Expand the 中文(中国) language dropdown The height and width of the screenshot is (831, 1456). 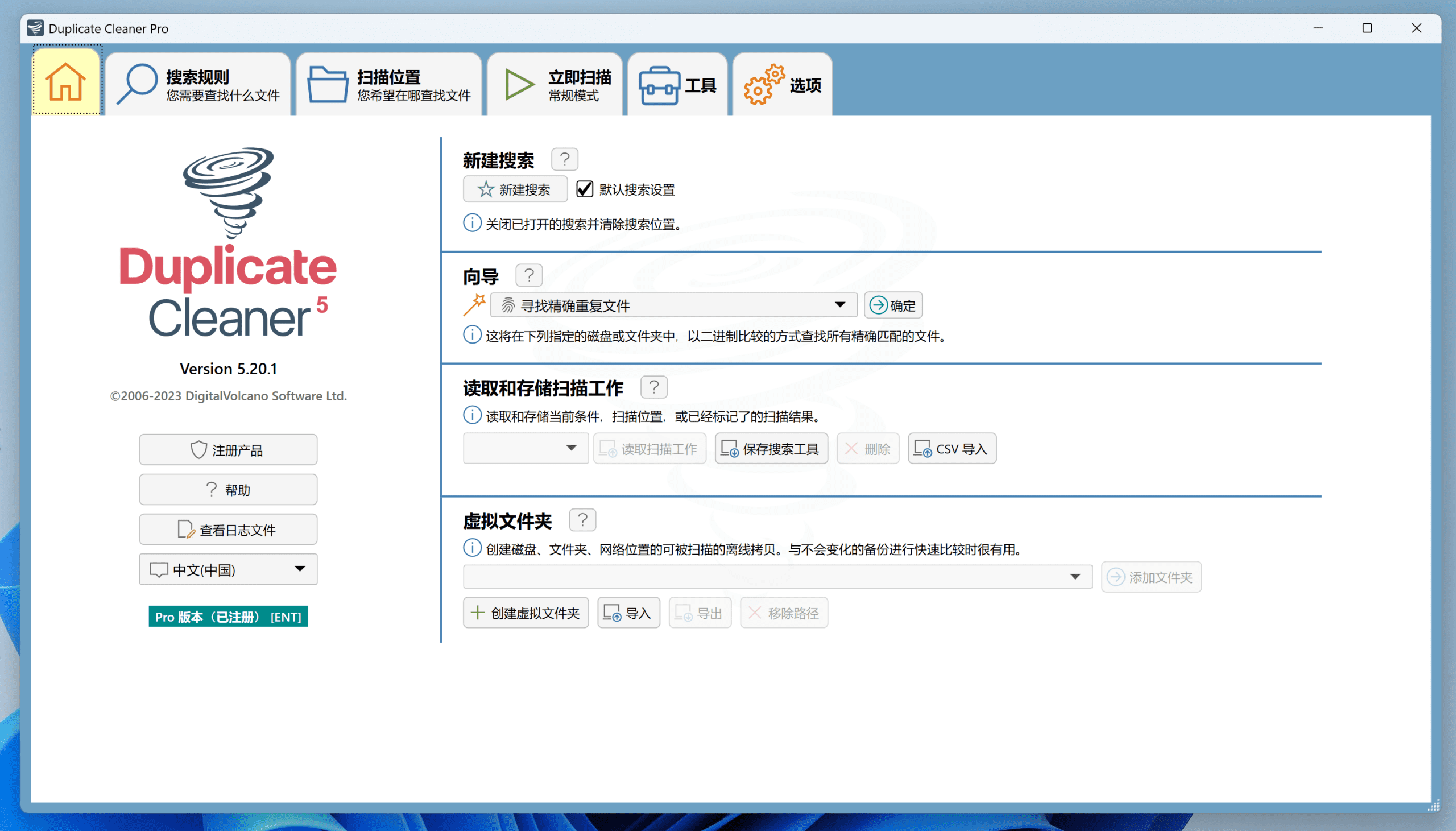click(228, 569)
